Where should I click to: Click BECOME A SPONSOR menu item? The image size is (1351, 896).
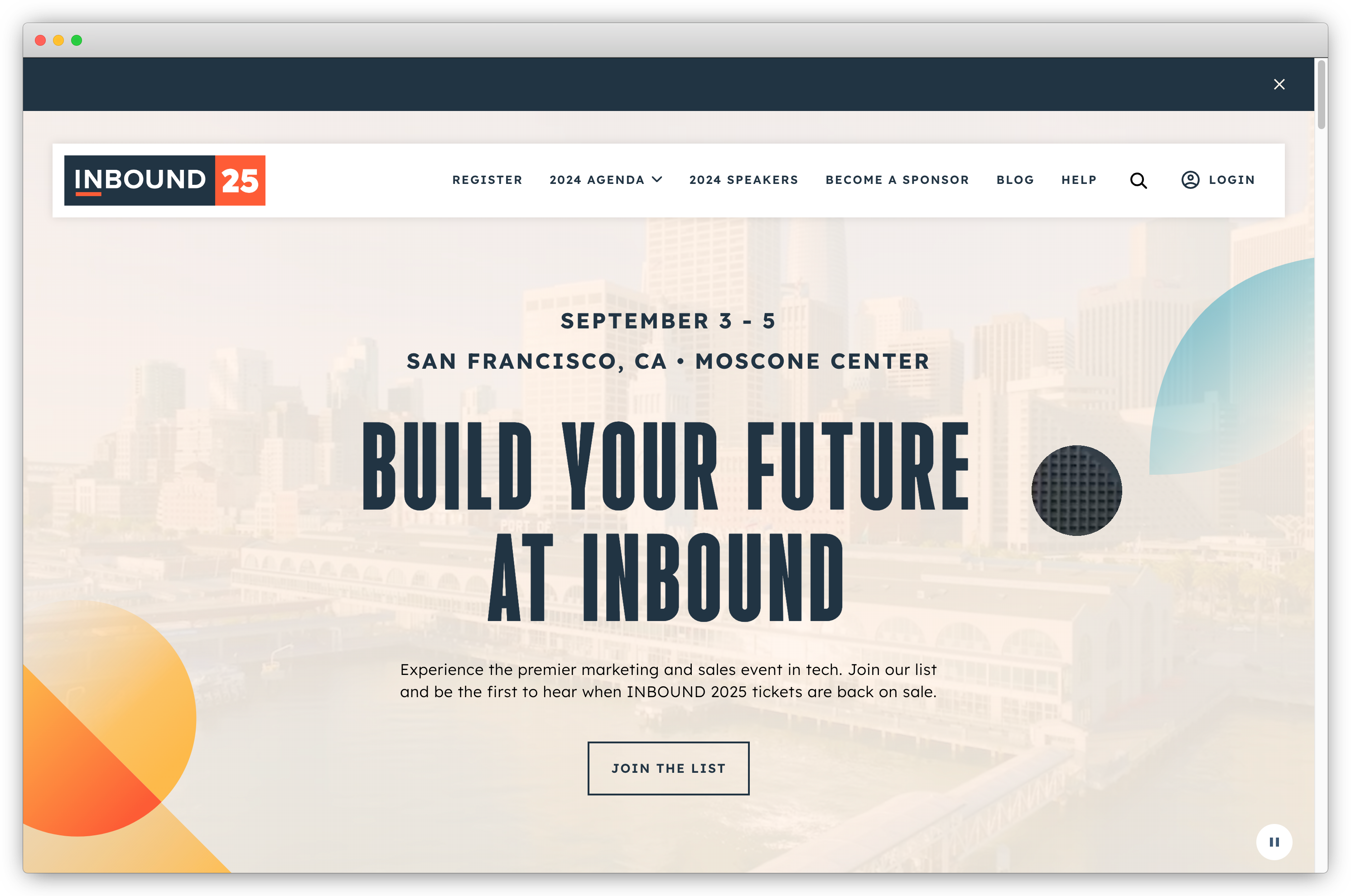tap(898, 180)
